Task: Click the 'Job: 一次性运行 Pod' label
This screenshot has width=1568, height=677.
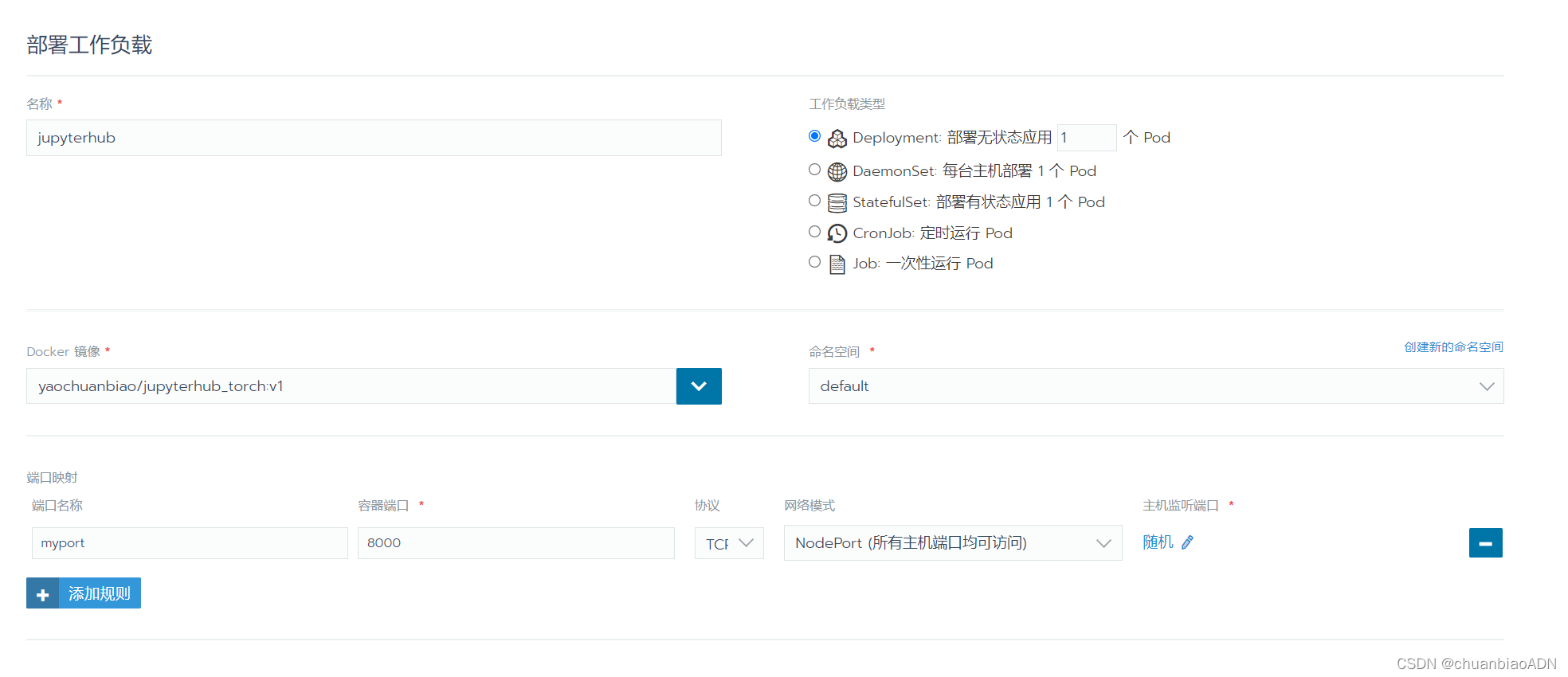Action: (x=923, y=264)
